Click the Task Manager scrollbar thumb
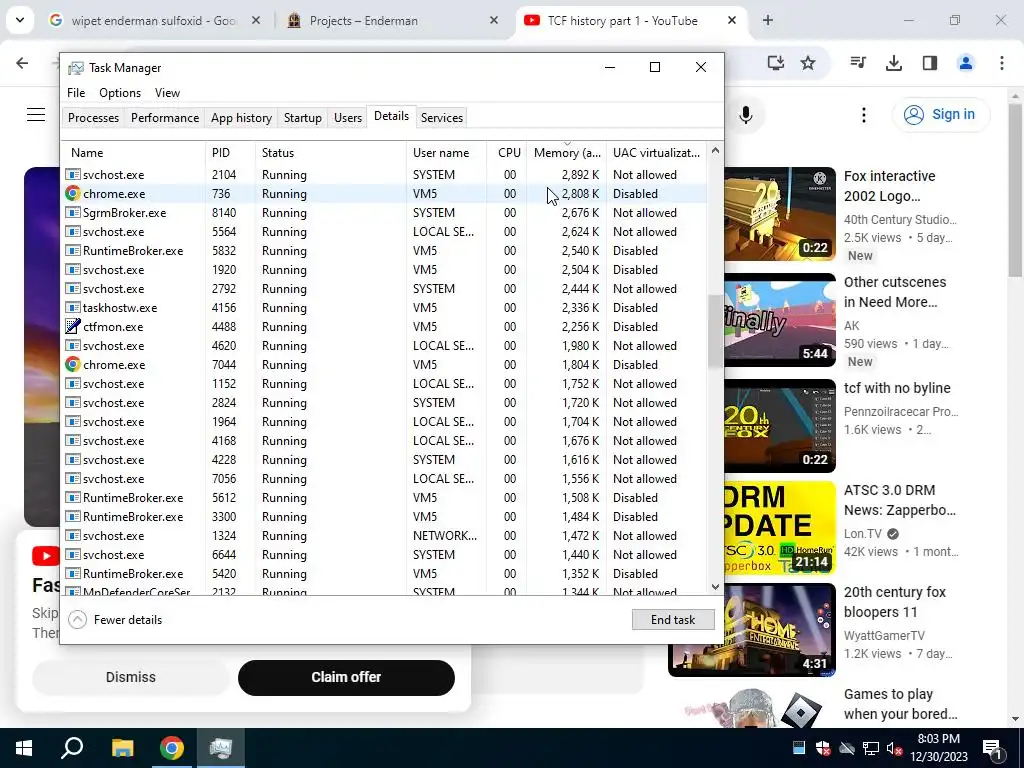Screen dimensions: 1024x768 point(715,330)
